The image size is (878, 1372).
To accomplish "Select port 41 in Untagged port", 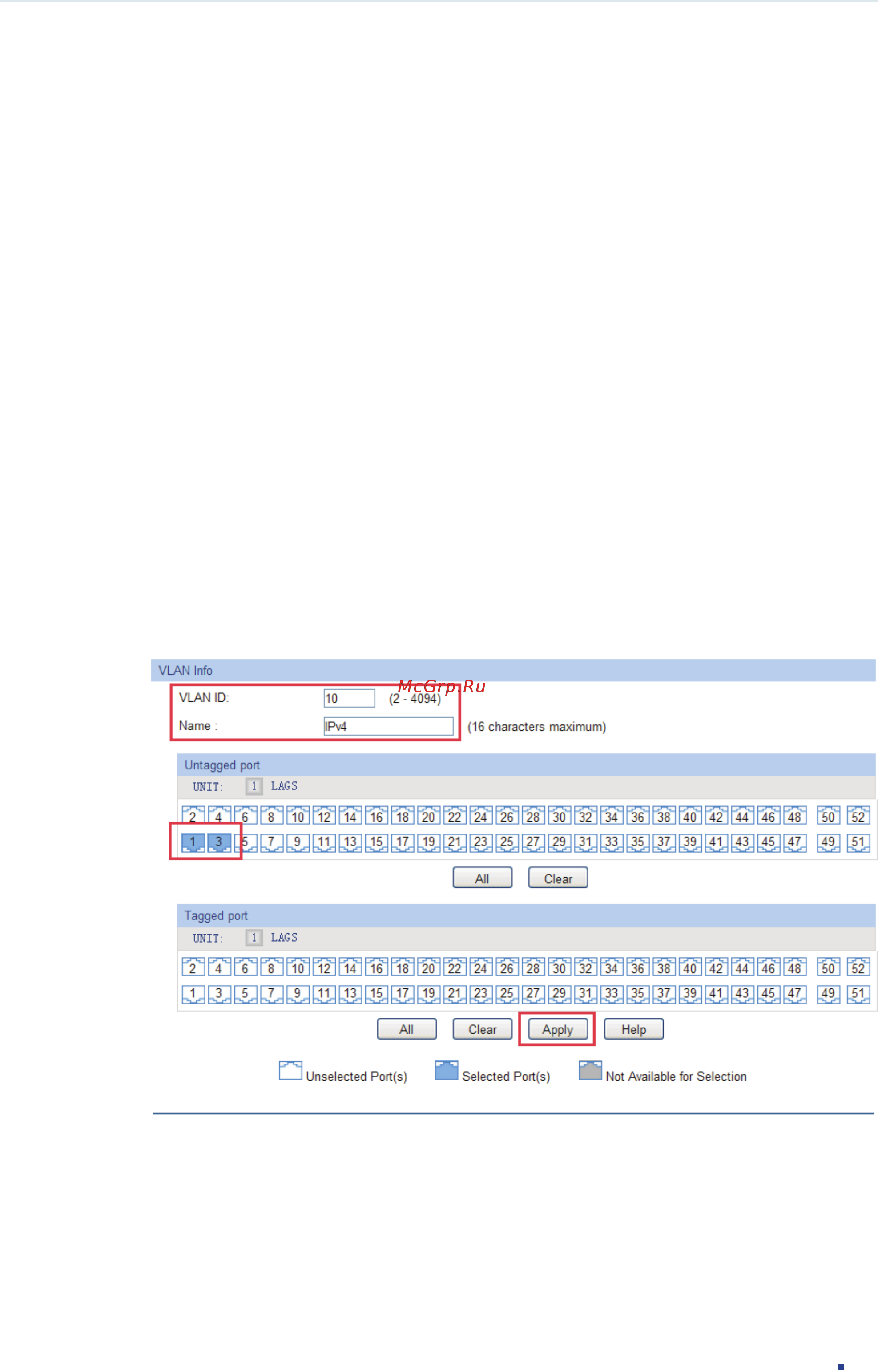I will 717,843.
